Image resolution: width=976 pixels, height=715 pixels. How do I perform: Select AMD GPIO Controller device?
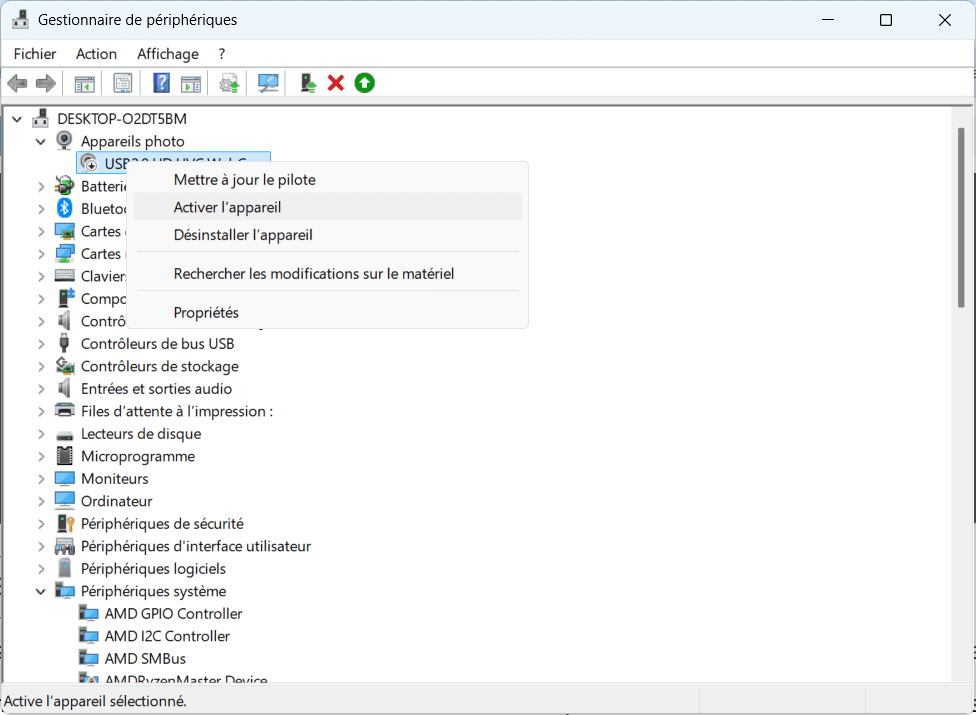click(x=173, y=614)
